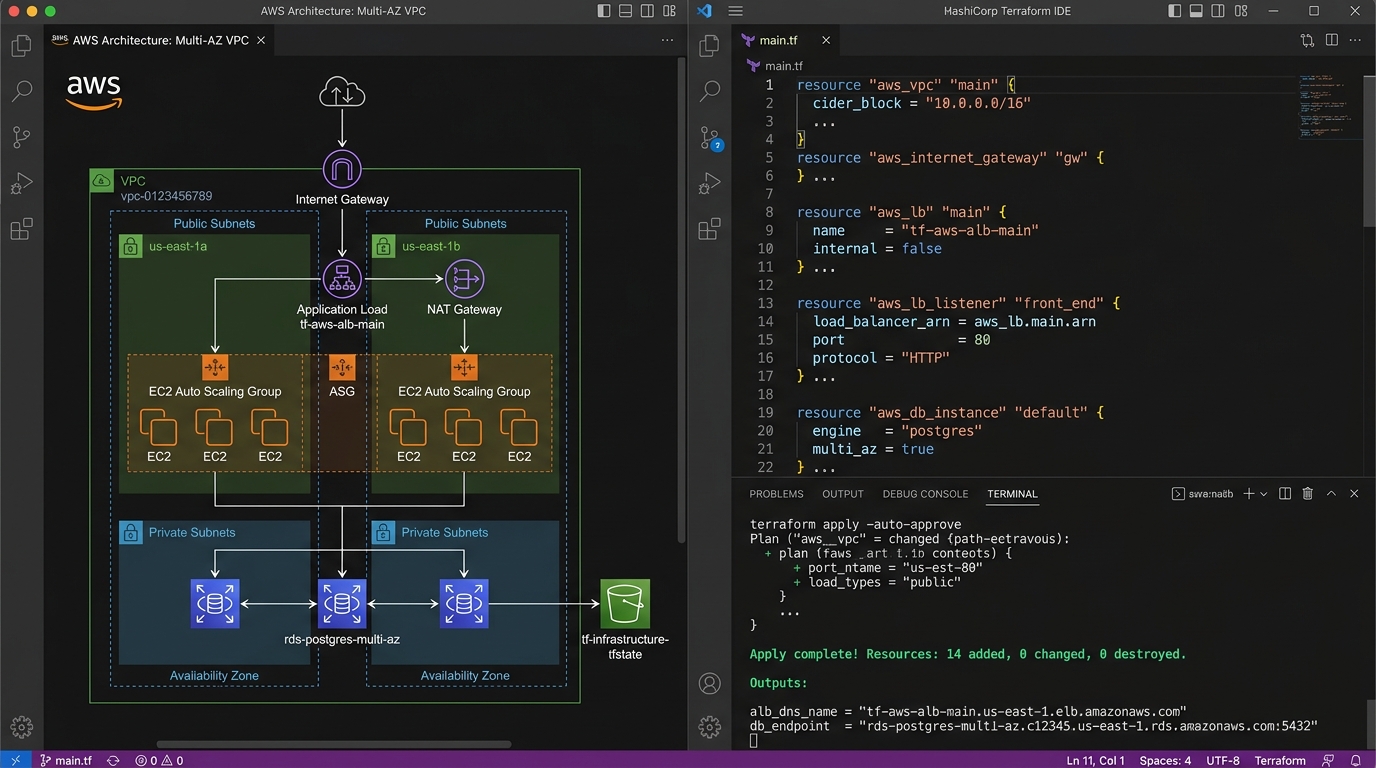The image size is (1376, 768).
Task: Open Explorer in the Terraform IDE window
Action: tap(710, 46)
